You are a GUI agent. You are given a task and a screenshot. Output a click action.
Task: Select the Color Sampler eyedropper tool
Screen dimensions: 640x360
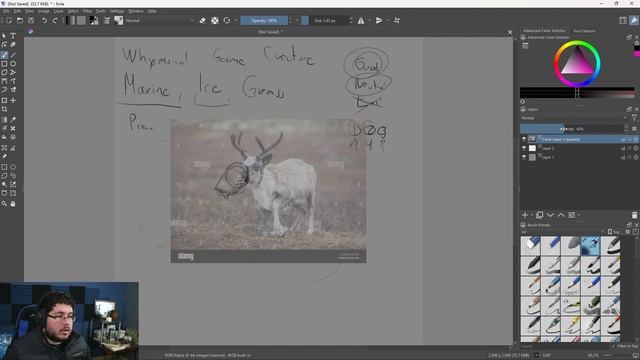13,120
